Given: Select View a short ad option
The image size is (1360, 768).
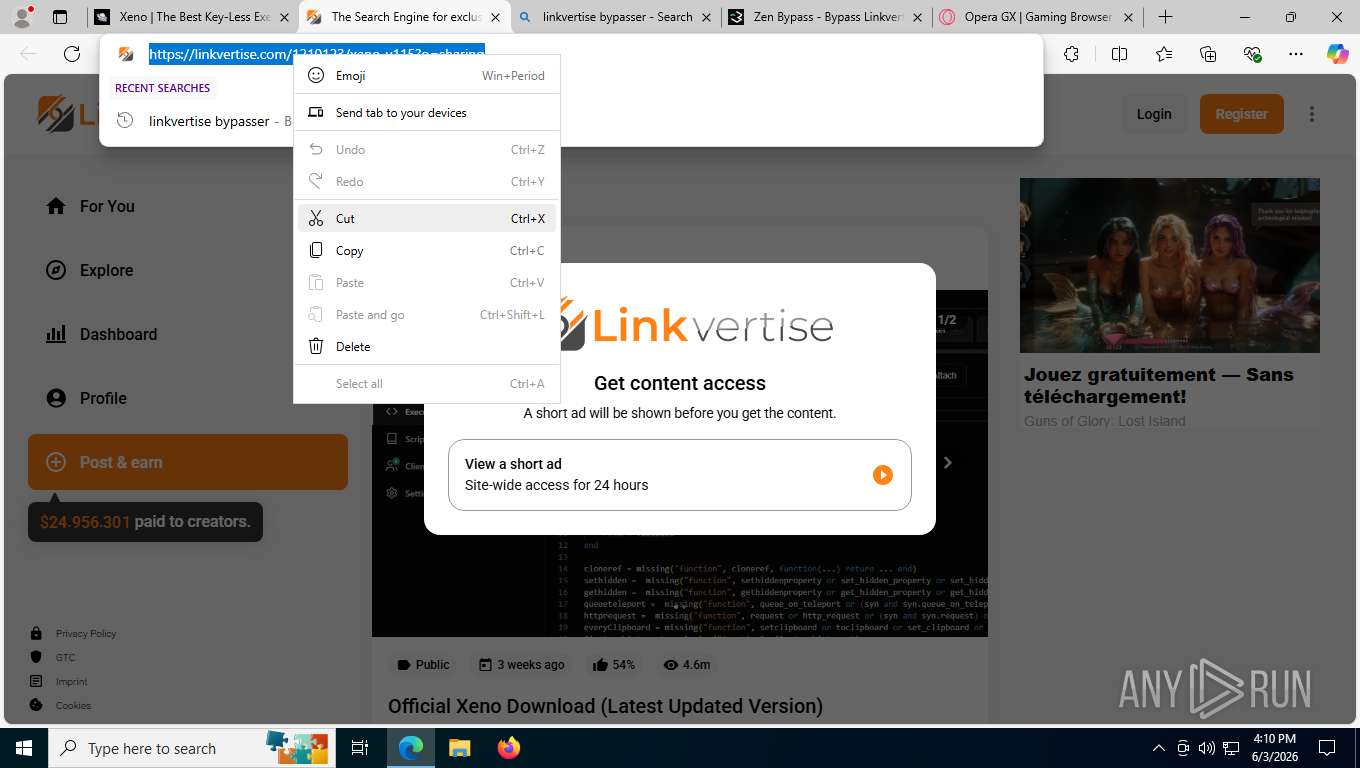Looking at the screenshot, I should (680, 475).
